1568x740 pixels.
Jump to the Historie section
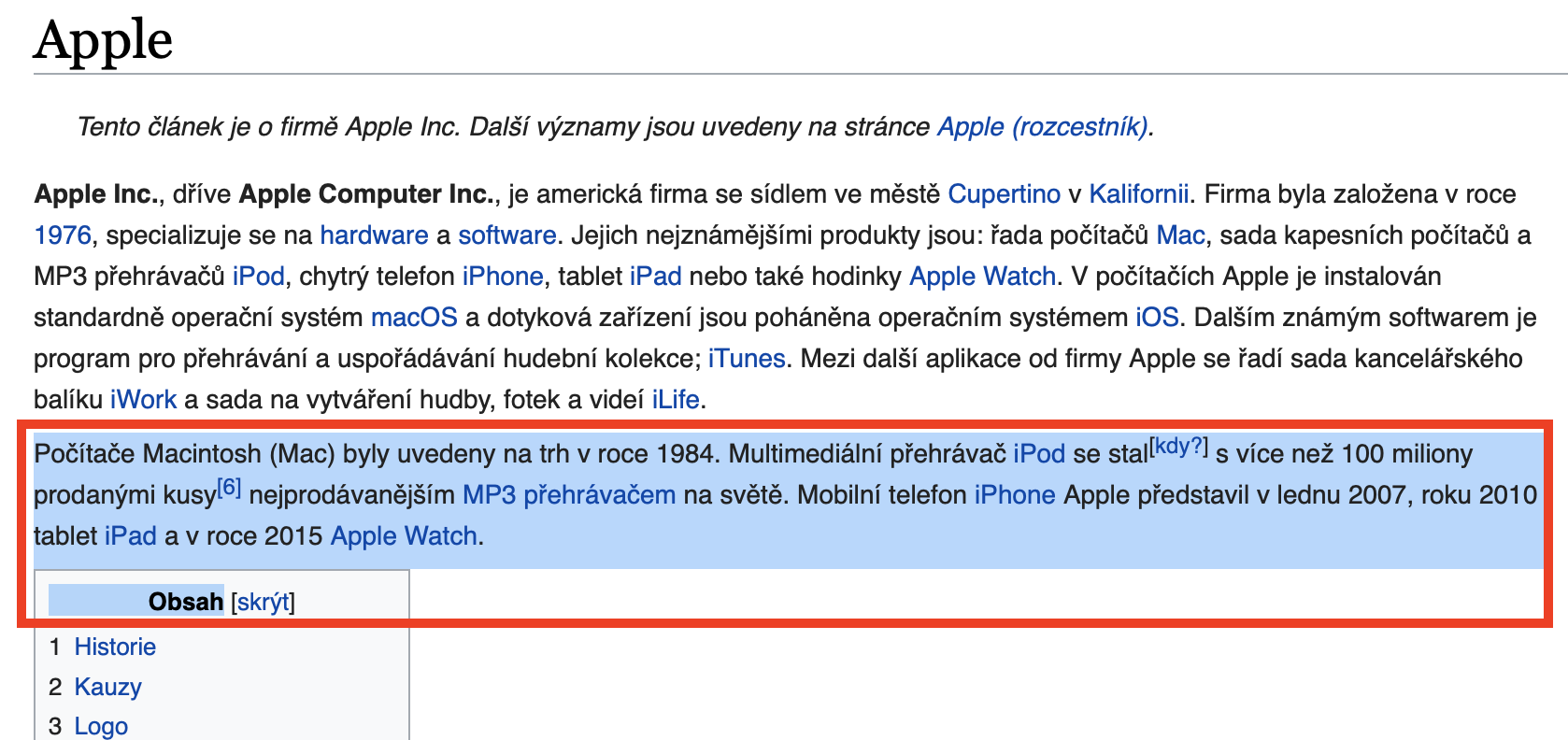[x=115, y=647]
